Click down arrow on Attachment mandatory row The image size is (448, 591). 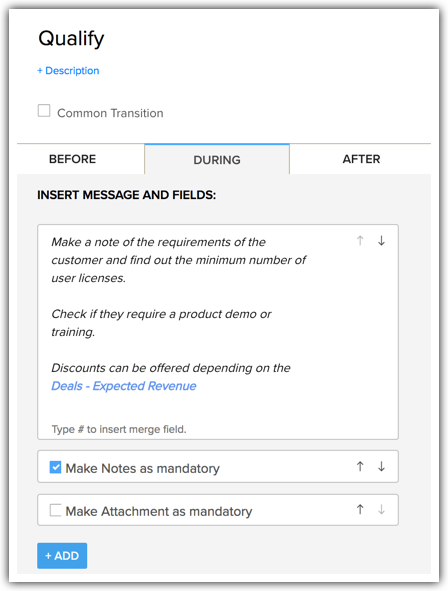pyautogui.click(x=381, y=510)
